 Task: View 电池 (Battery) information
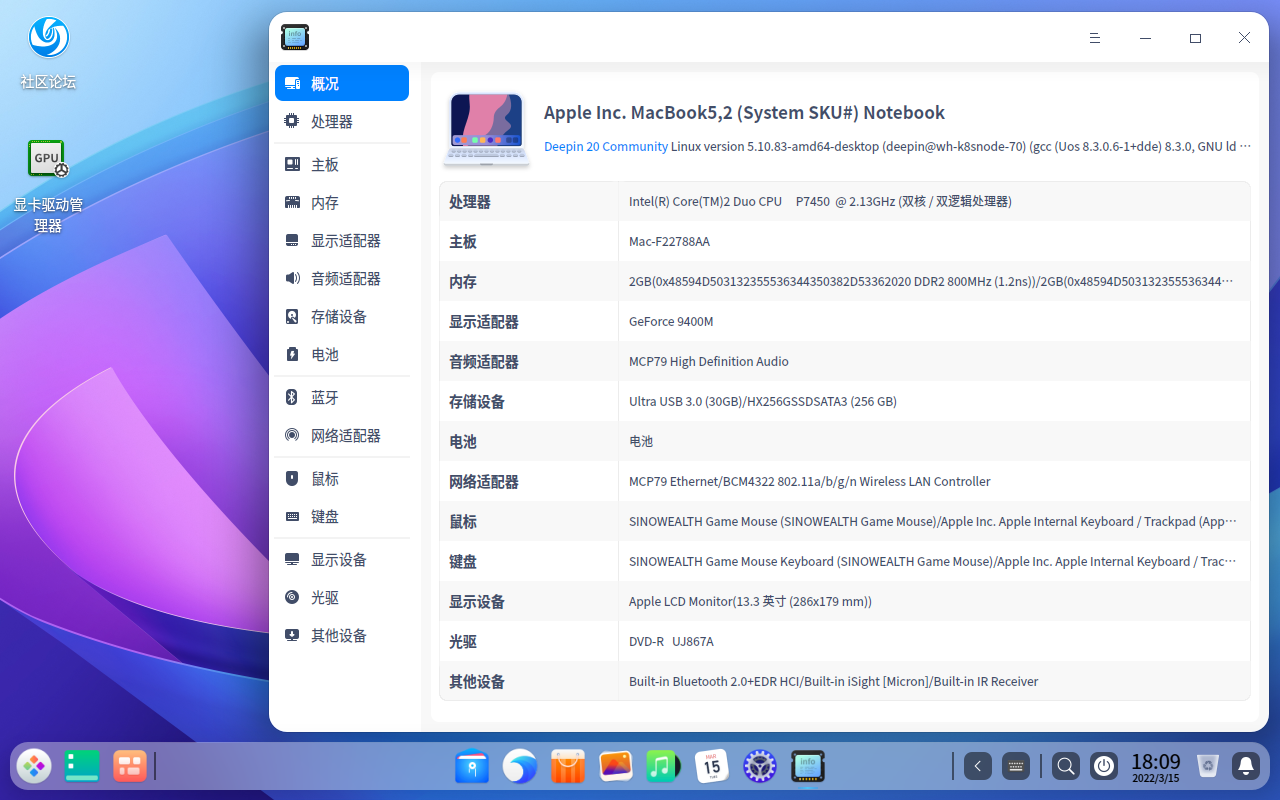pos(324,354)
